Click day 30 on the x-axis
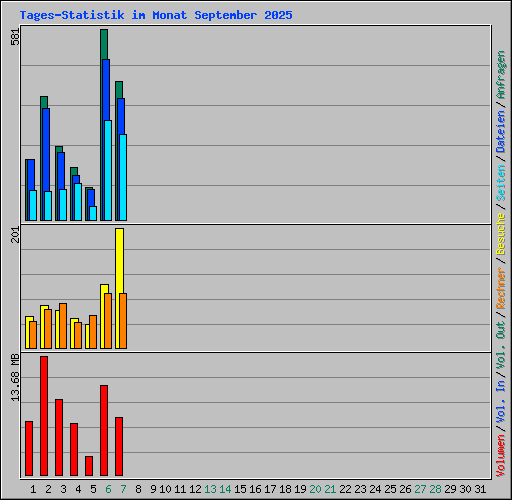The width and height of the screenshot is (512, 500). 465,489
